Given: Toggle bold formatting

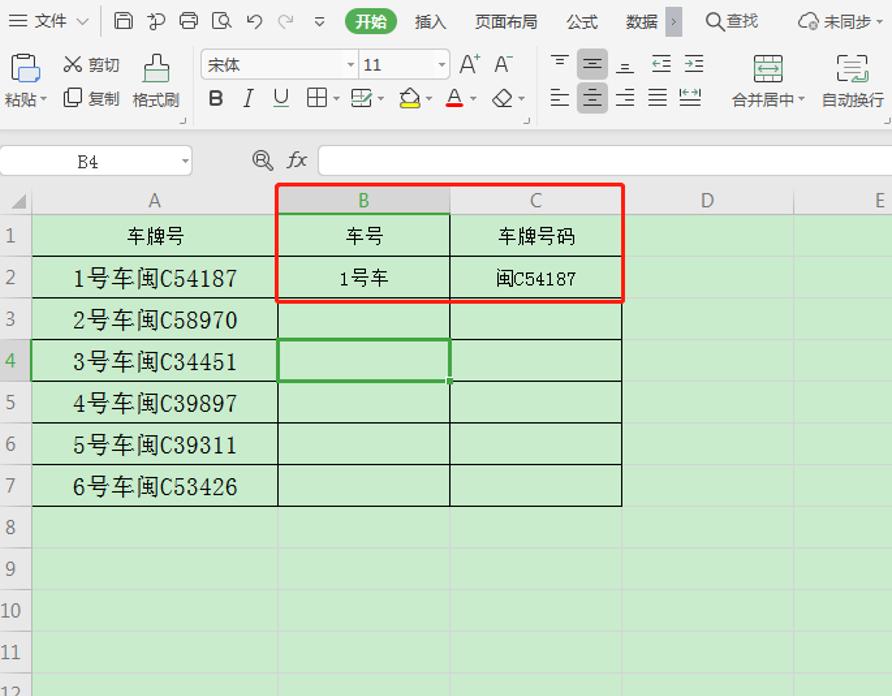Looking at the screenshot, I should tap(215, 98).
